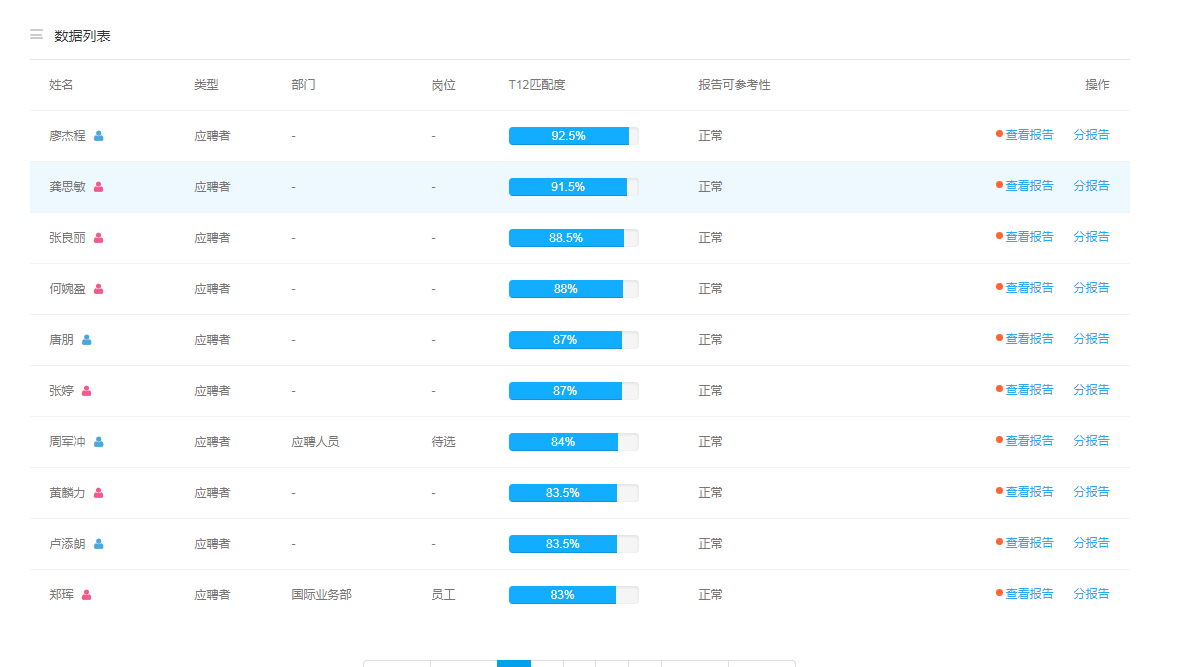Select the name 龚思敏
Image resolution: width=1179 pixels, height=667 pixels.
[68, 187]
